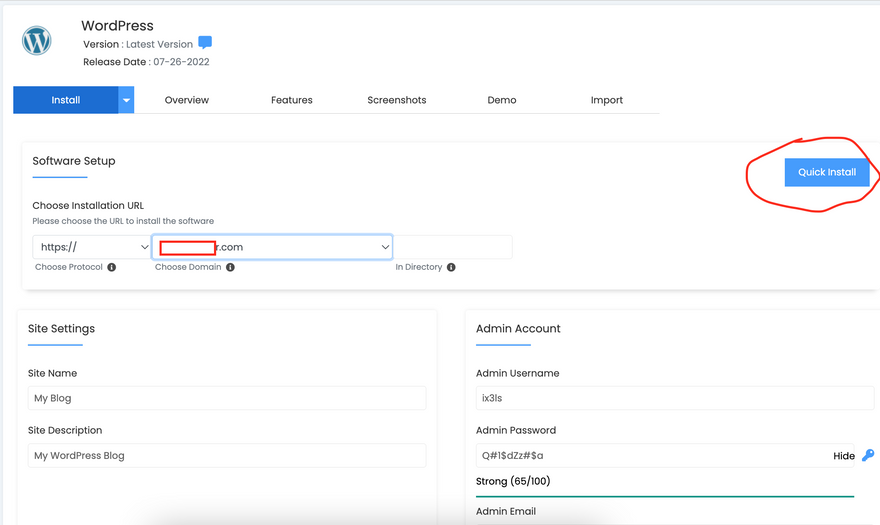
Task: Click the Quick Install button
Action: (826, 172)
